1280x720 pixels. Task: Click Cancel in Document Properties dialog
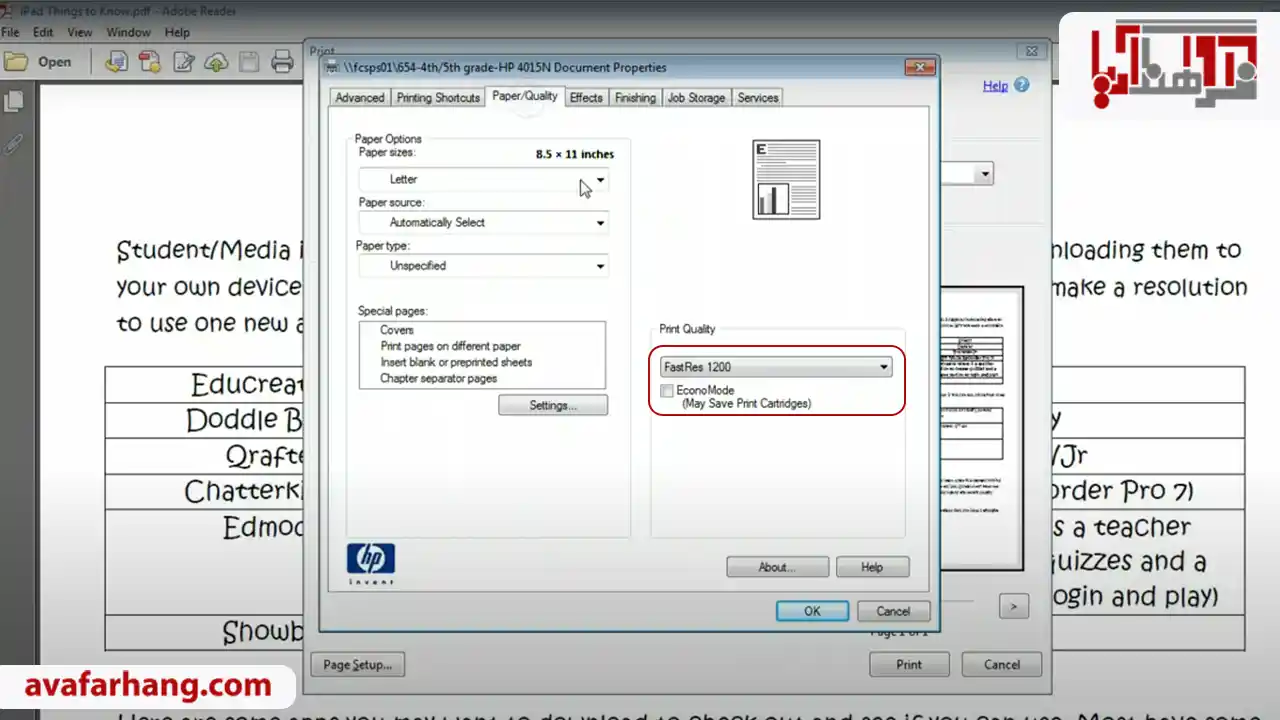(x=893, y=611)
